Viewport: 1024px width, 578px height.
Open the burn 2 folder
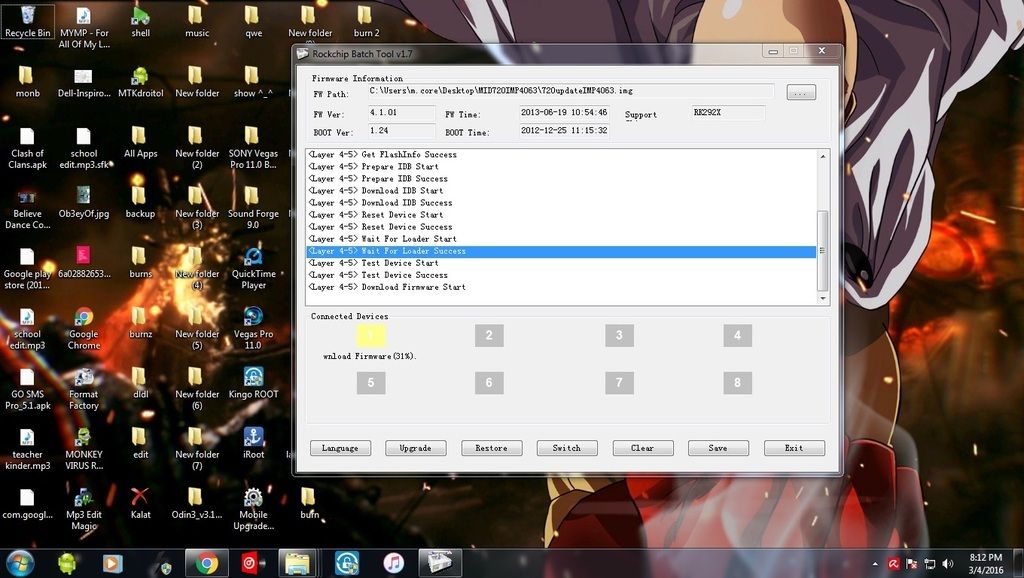[366, 22]
